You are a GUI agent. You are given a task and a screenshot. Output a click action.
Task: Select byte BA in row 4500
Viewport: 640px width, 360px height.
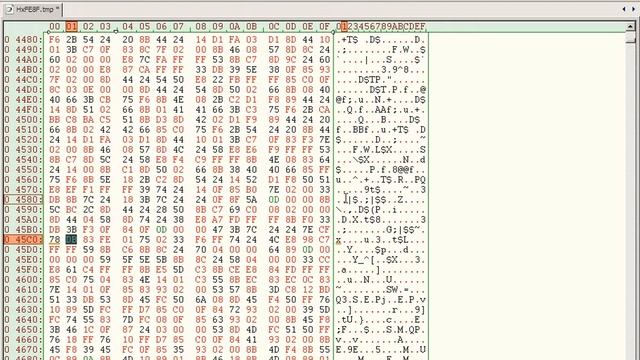[88, 120]
